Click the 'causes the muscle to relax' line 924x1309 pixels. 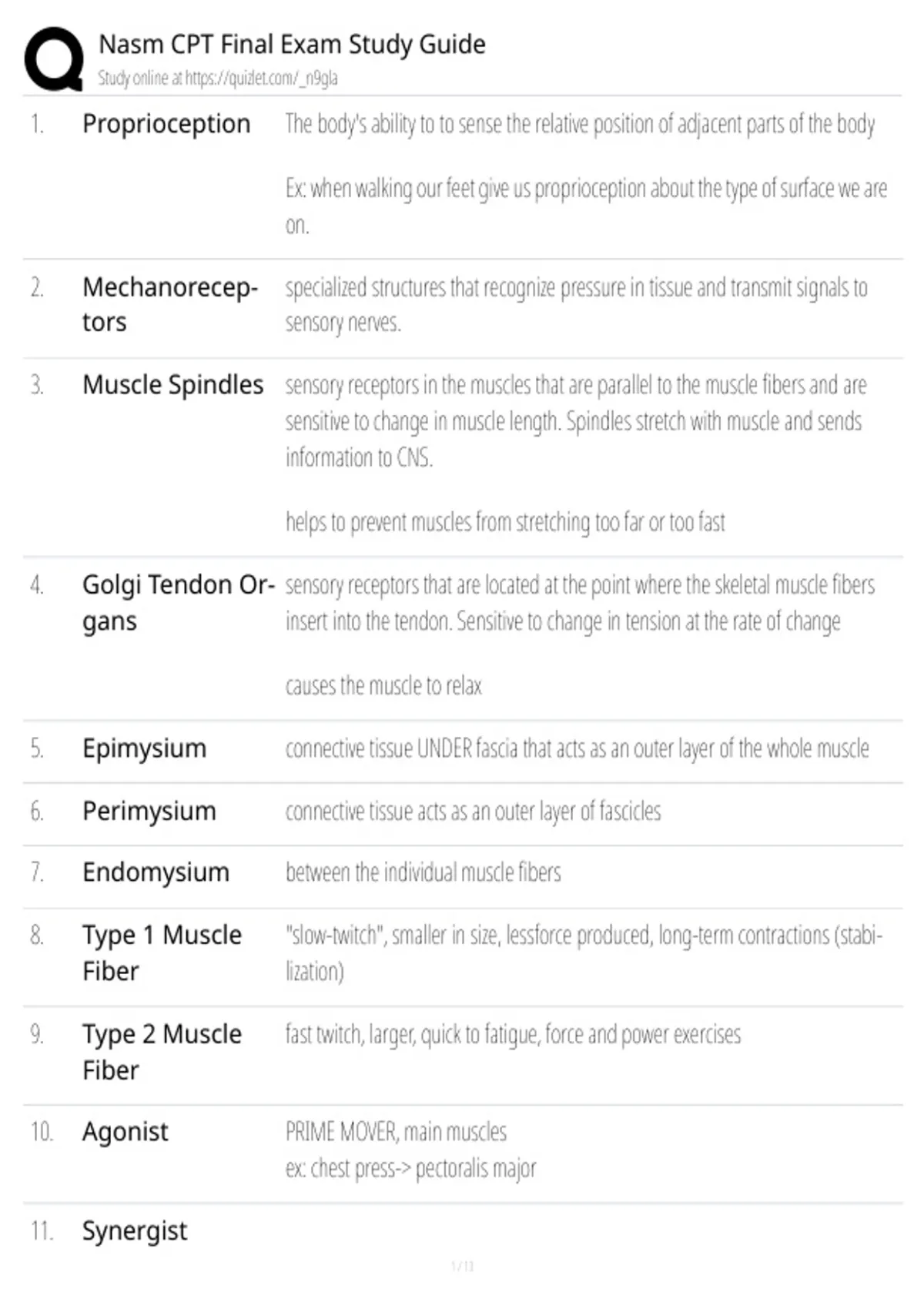[383, 686]
